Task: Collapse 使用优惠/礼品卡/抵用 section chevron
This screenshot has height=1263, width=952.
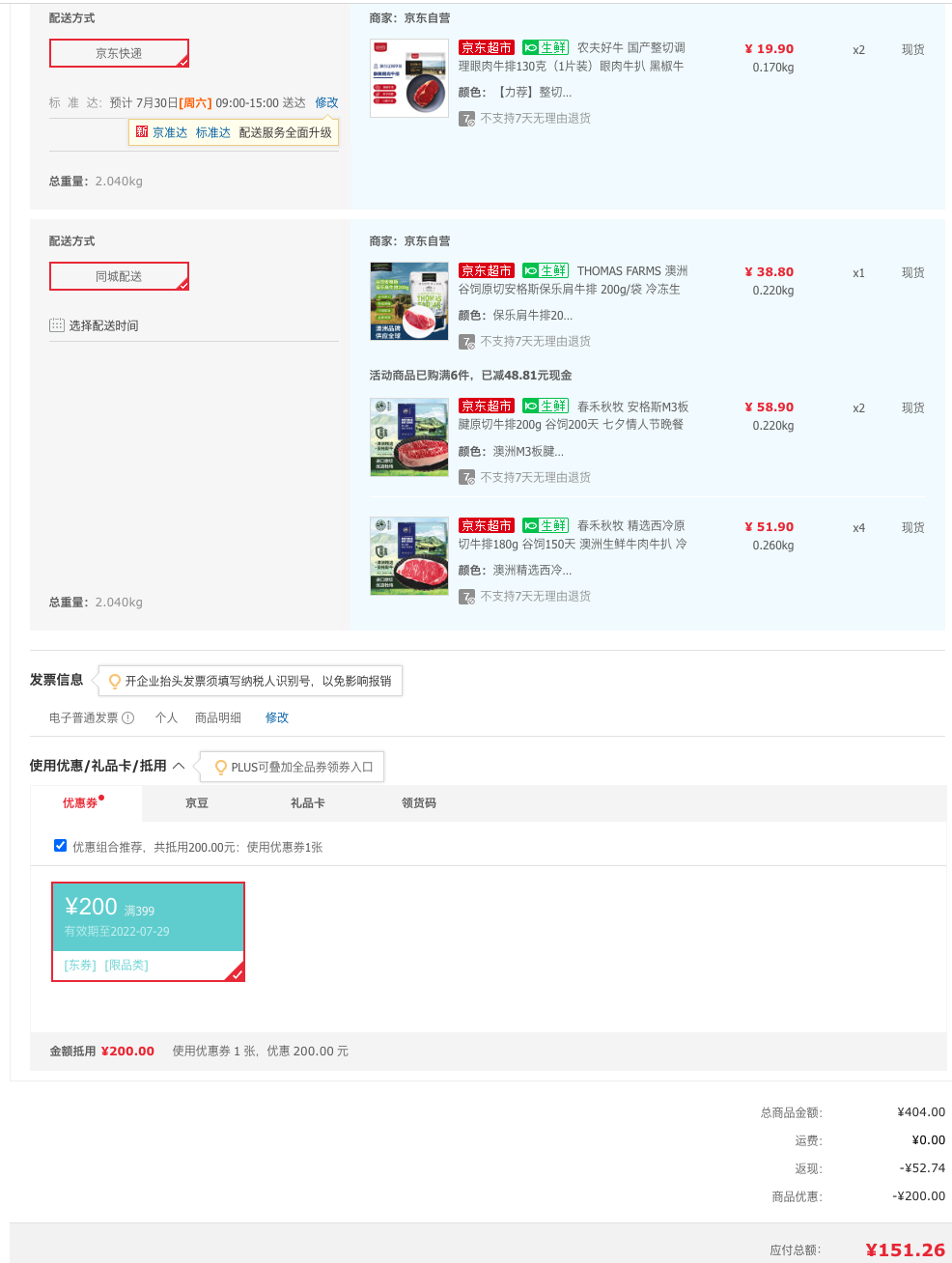Action: (179, 766)
